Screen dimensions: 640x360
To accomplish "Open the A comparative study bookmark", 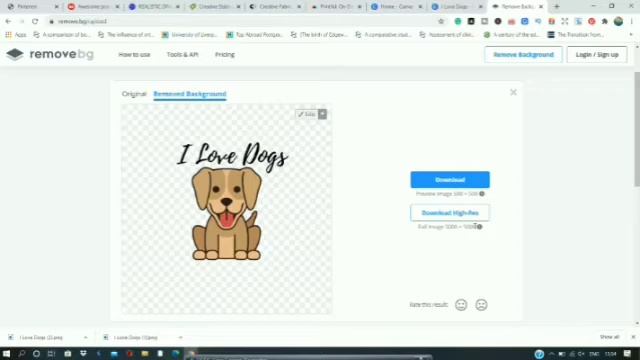I will (x=384, y=35).
